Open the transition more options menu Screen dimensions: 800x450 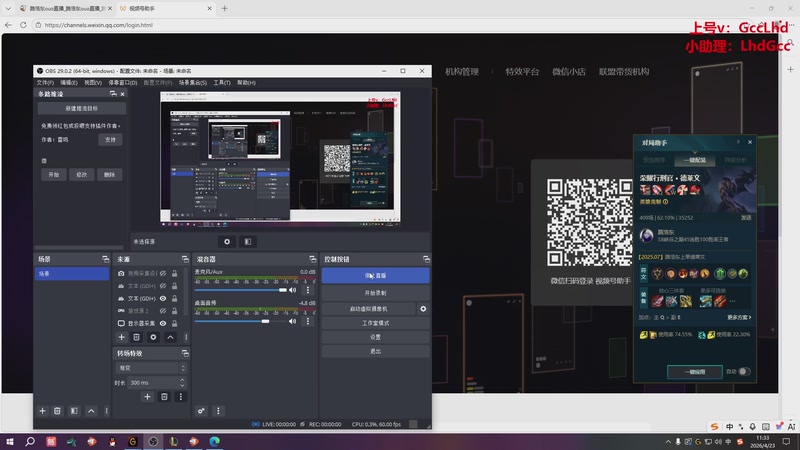tap(181, 396)
